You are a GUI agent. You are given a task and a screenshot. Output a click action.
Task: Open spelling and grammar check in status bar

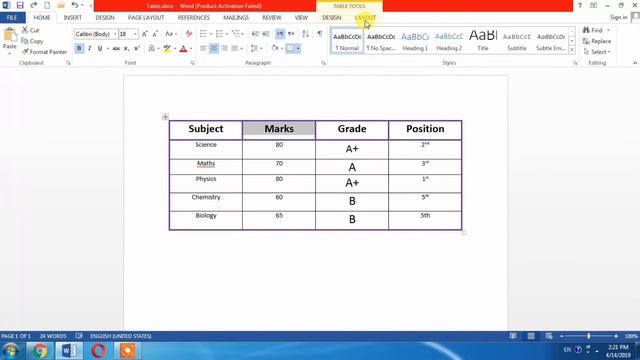click(x=79, y=336)
